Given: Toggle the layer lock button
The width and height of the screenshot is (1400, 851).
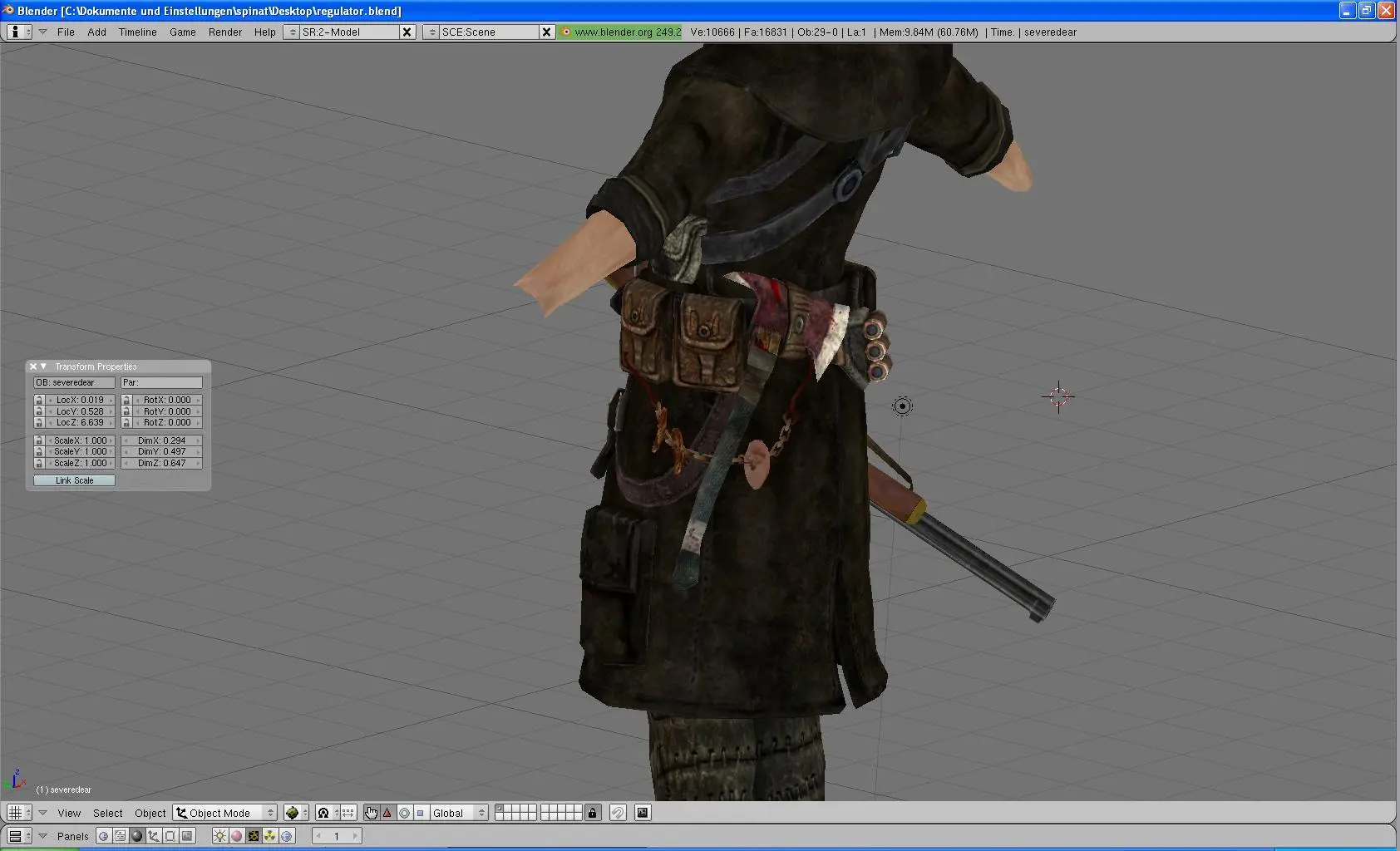Looking at the screenshot, I should tap(592, 813).
